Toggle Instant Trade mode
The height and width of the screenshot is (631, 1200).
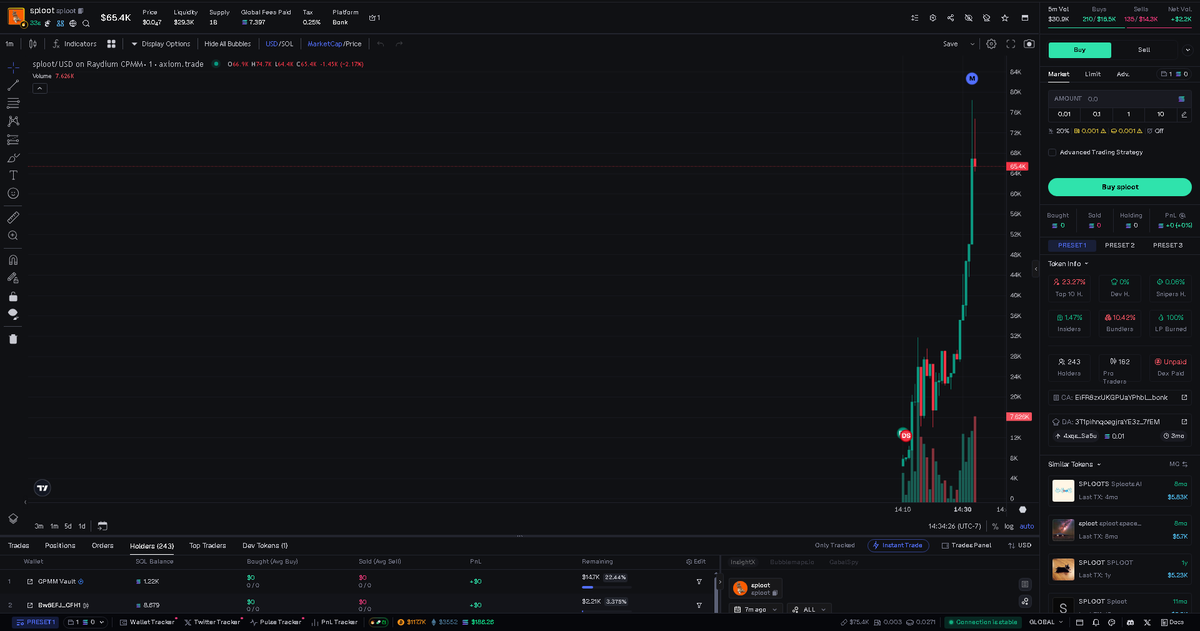pyautogui.click(x=897, y=545)
